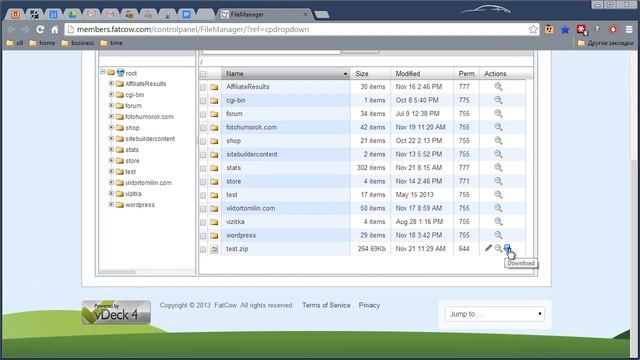This screenshot has width=640, height=360.
Task: Click the magnifier icon in forum row
Action: click(x=498, y=113)
